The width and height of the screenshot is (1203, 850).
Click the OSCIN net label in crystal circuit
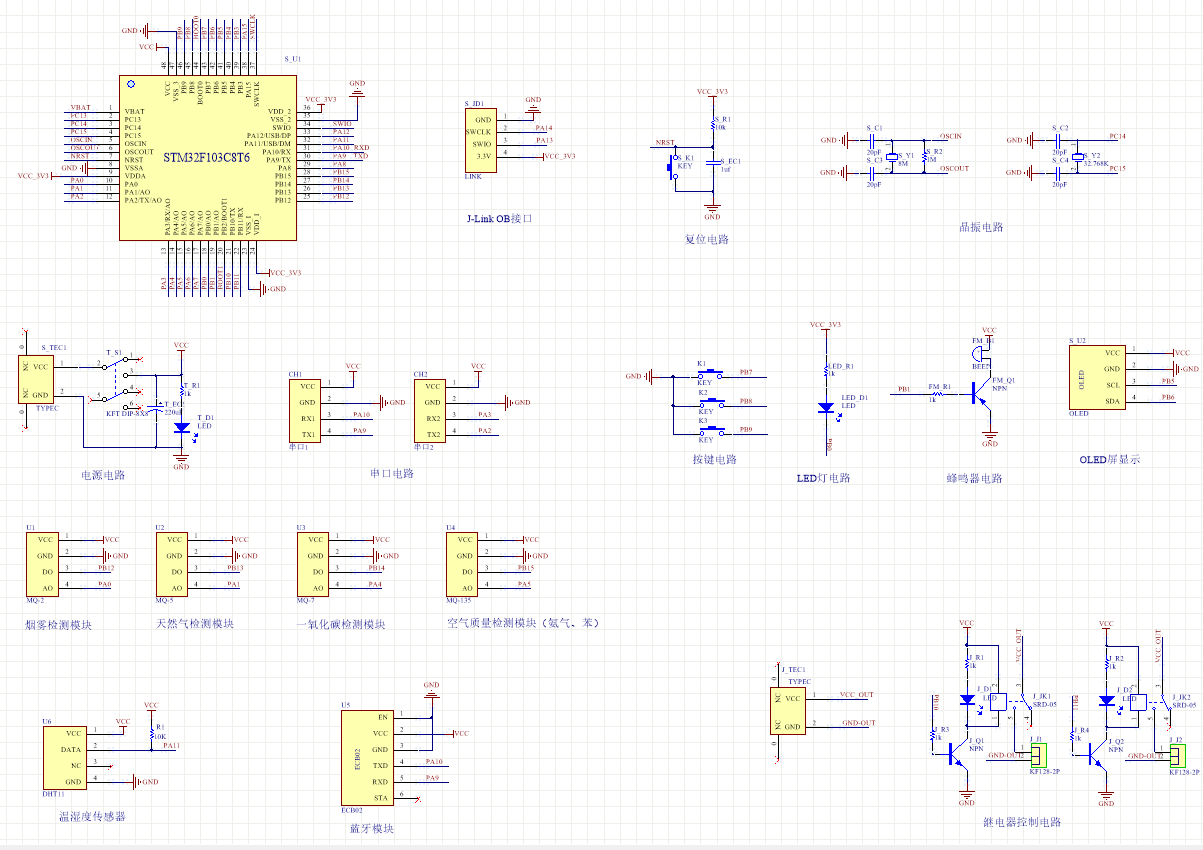[x=951, y=136]
